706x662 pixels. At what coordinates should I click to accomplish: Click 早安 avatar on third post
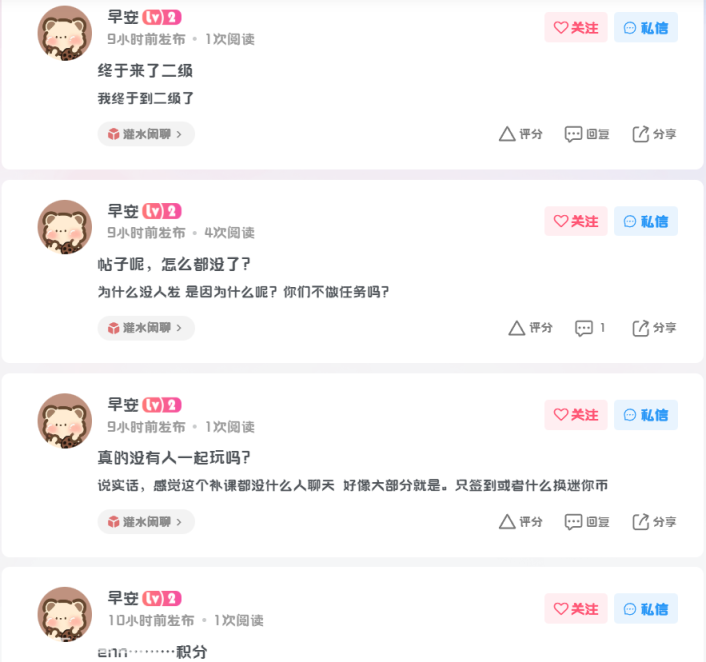pos(64,421)
